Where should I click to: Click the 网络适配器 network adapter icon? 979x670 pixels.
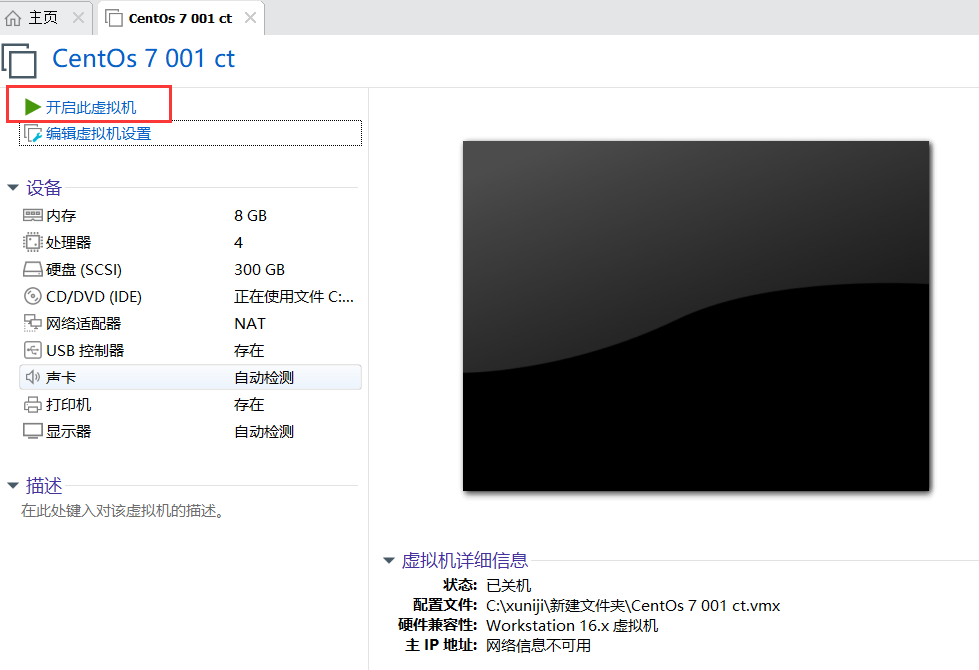[32, 323]
